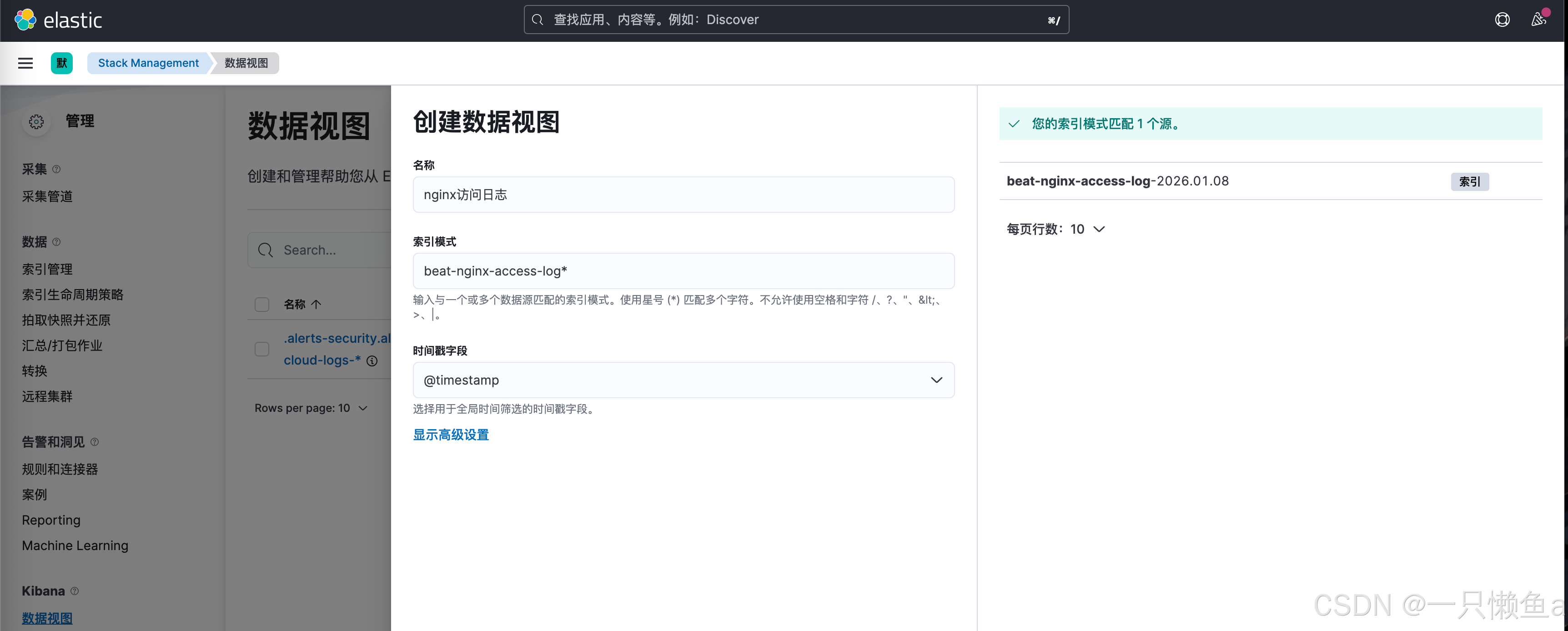1568x631 pixels.
Task: Click the green space avatar icon
Action: tap(61, 63)
